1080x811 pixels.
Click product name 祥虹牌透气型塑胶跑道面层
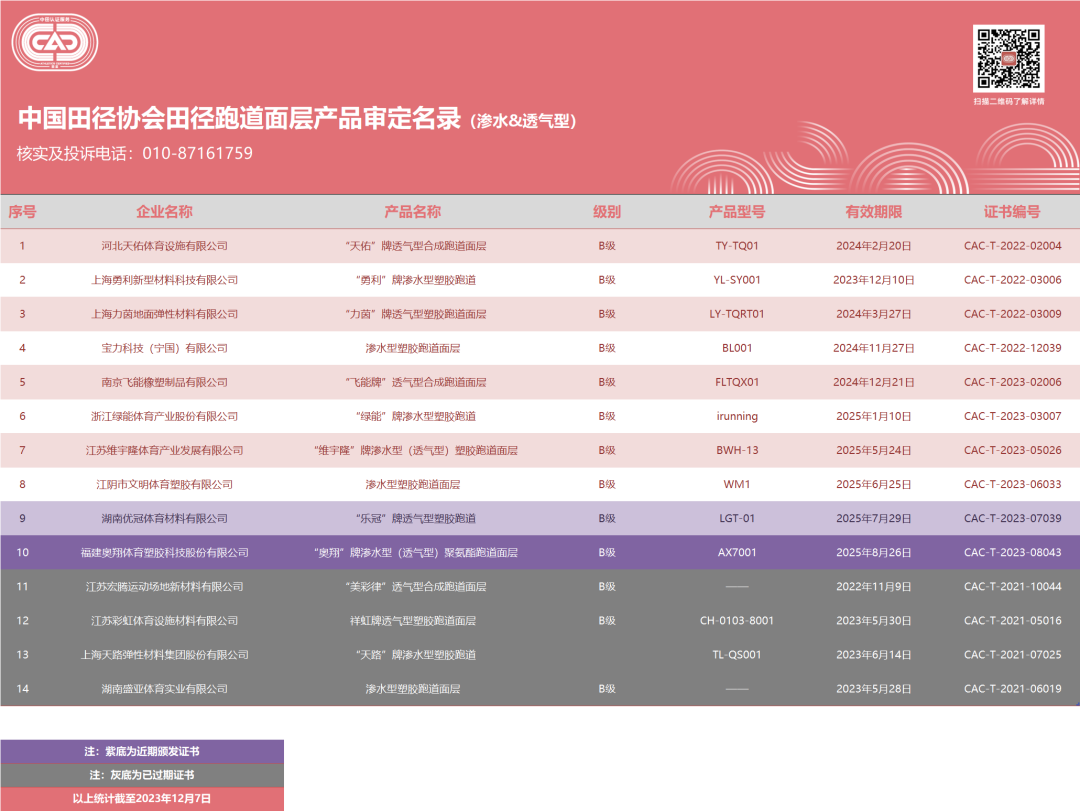pos(413,621)
